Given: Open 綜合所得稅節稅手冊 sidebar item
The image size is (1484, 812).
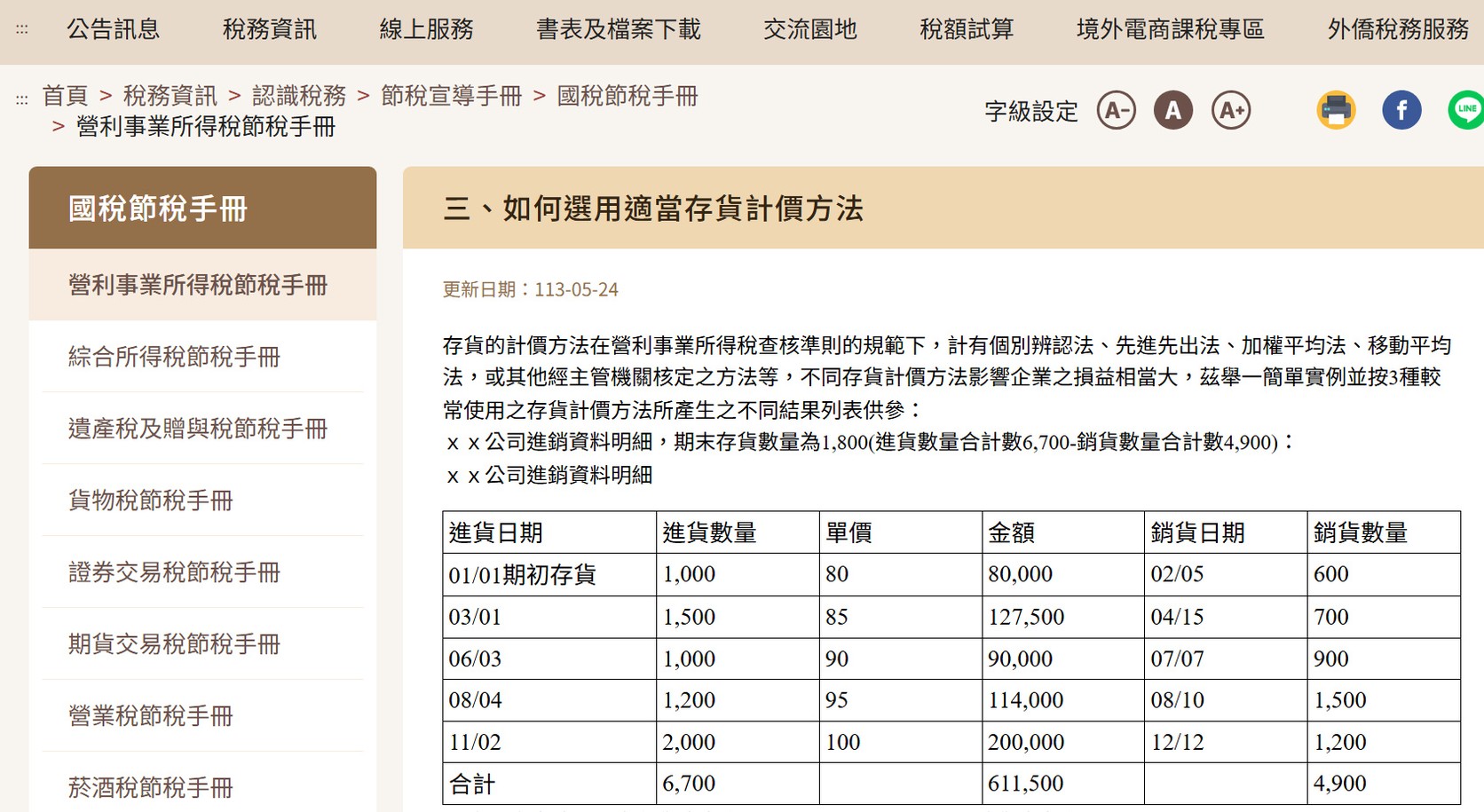Looking at the screenshot, I should click(202, 357).
